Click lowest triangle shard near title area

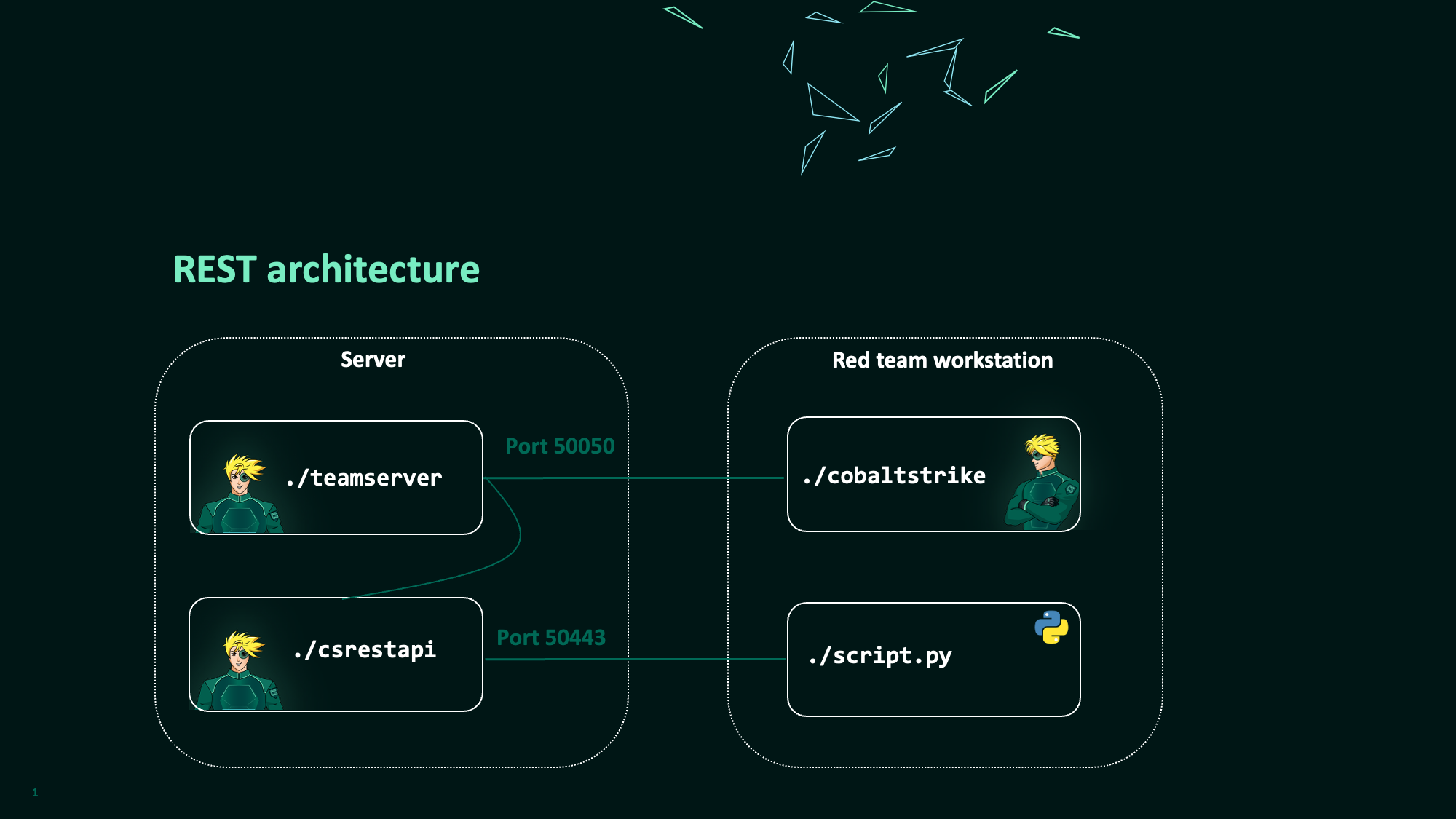pos(811,152)
